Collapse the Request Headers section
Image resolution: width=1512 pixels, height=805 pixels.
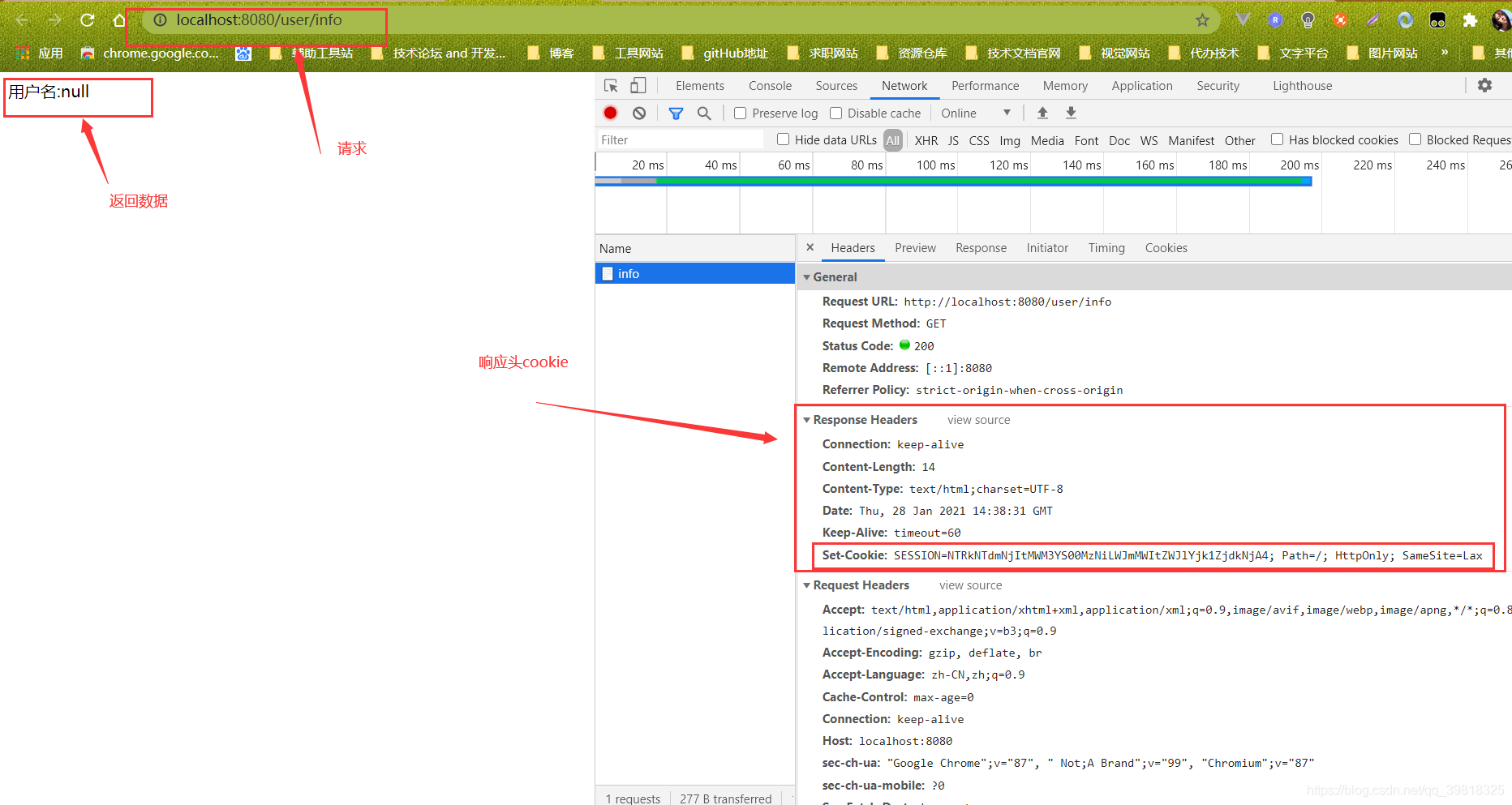coord(807,585)
